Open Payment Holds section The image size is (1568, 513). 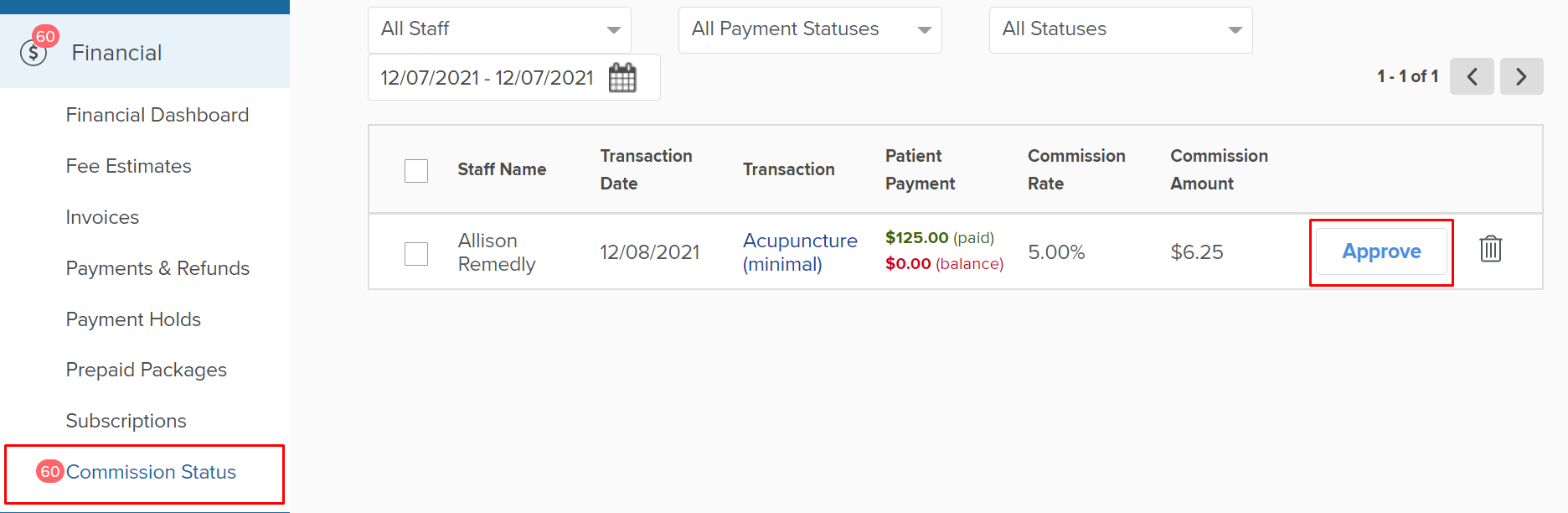pos(133,319)
